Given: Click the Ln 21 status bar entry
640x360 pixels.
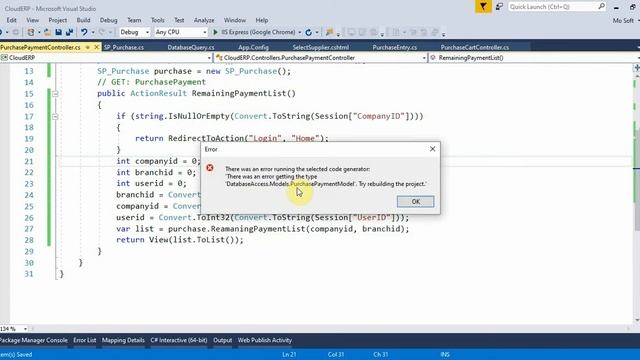Looking at the screenshot, I should click(x=289, y=354).
